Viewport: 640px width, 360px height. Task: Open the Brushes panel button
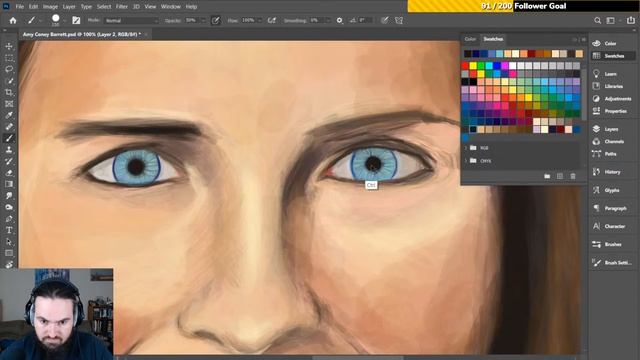[613, 244]
